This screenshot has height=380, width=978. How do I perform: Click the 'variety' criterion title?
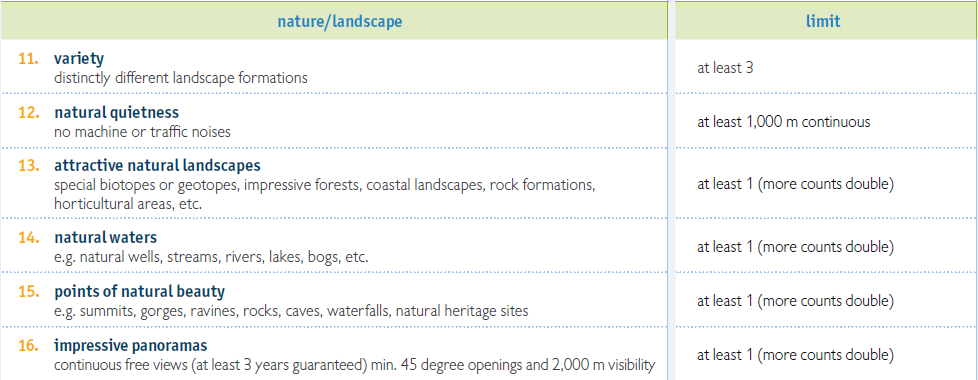79,59
